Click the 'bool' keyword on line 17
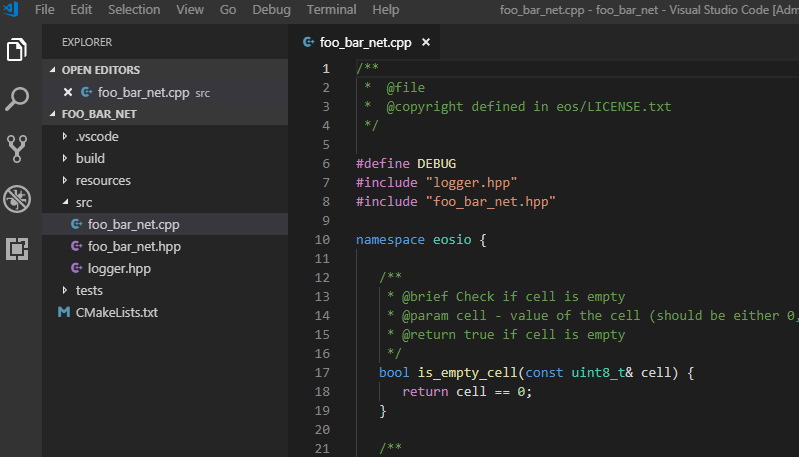Viewport: 799px width, 457px height. [x=394, y=372]
